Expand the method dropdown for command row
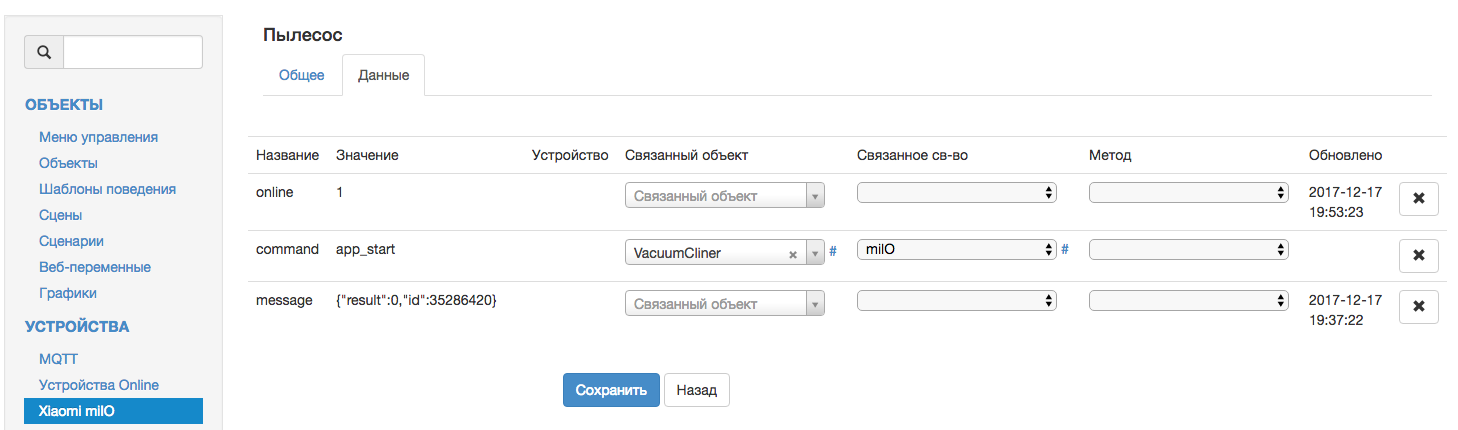 click(1188, 249)
